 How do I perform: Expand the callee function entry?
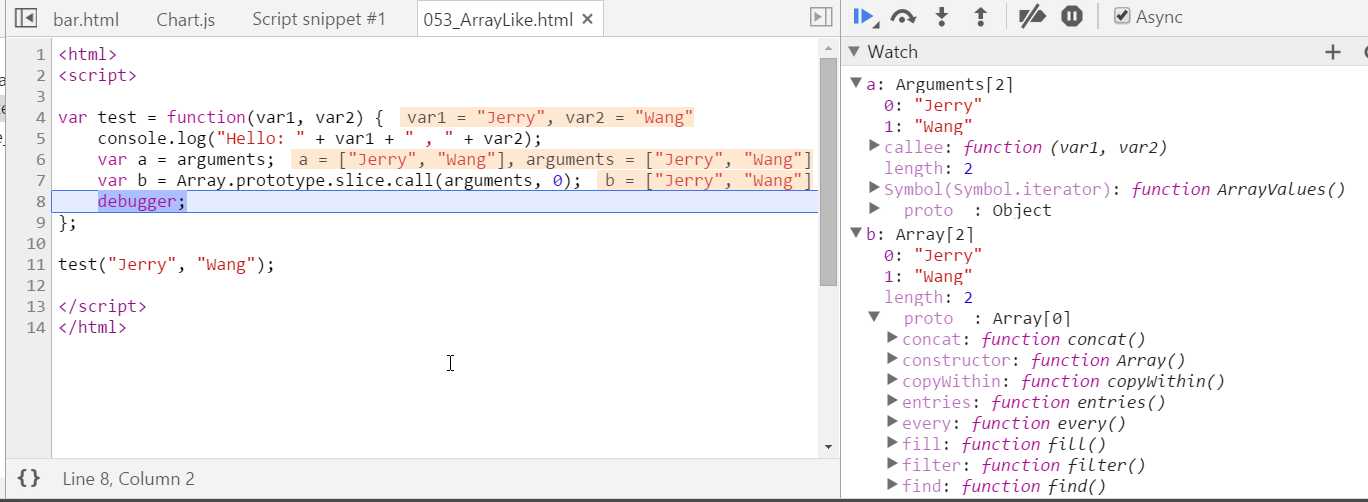coord(875,147)
